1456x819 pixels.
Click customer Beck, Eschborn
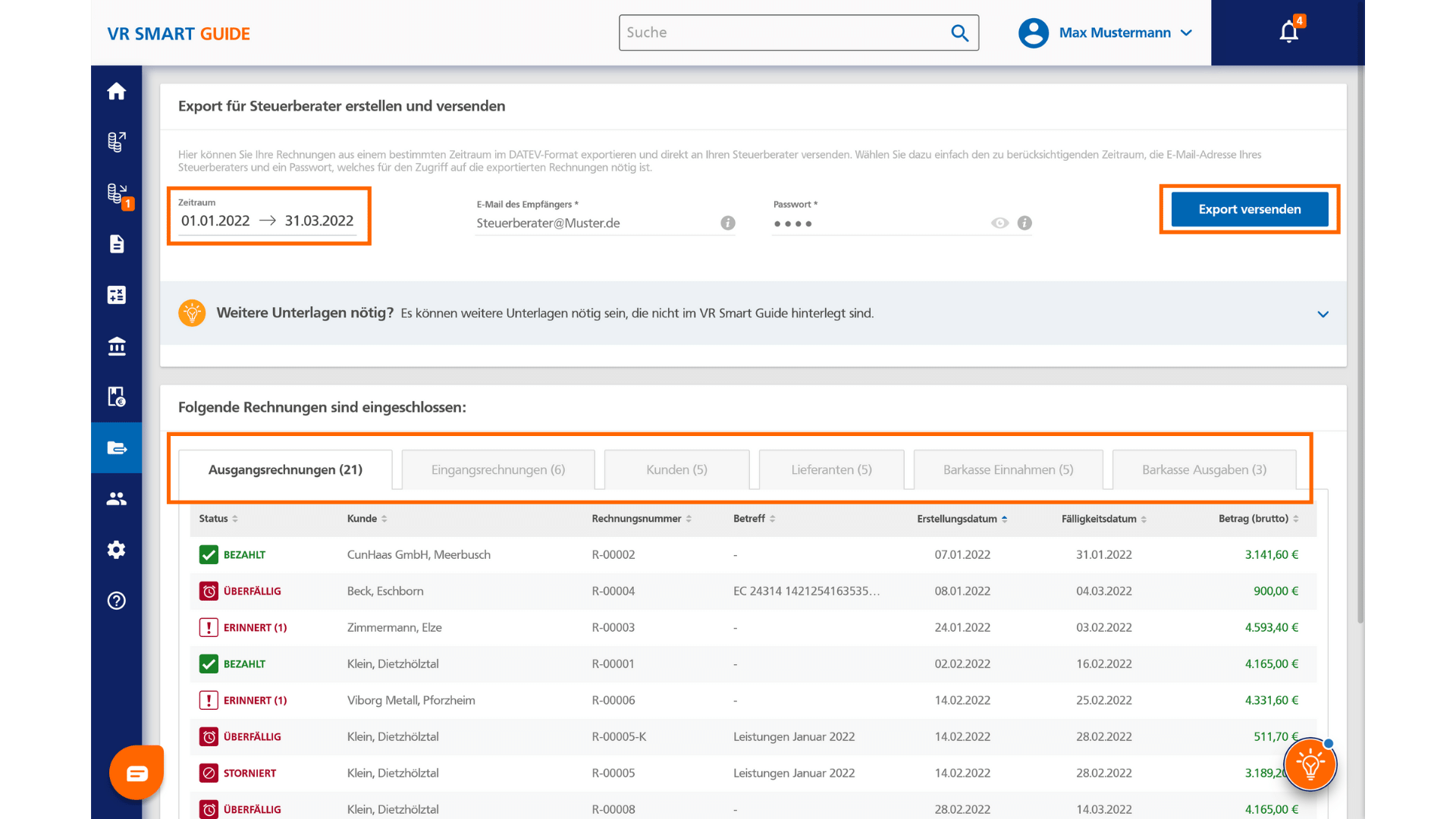[x=385, y=591]
